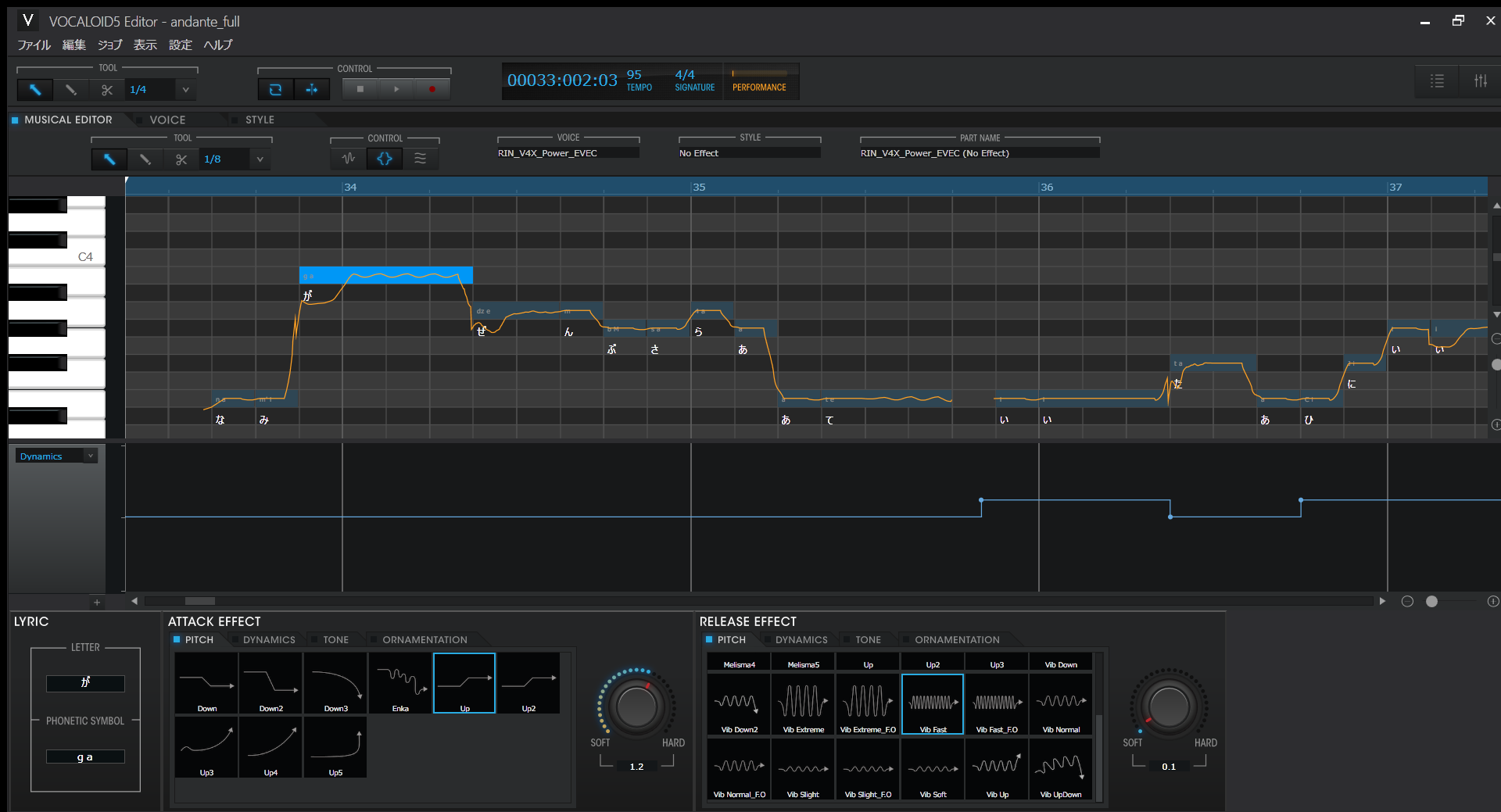The height and width of the screenshot is (812, 1501).
Task: Open the 編集 menu
Action: (x=74, y=45)
